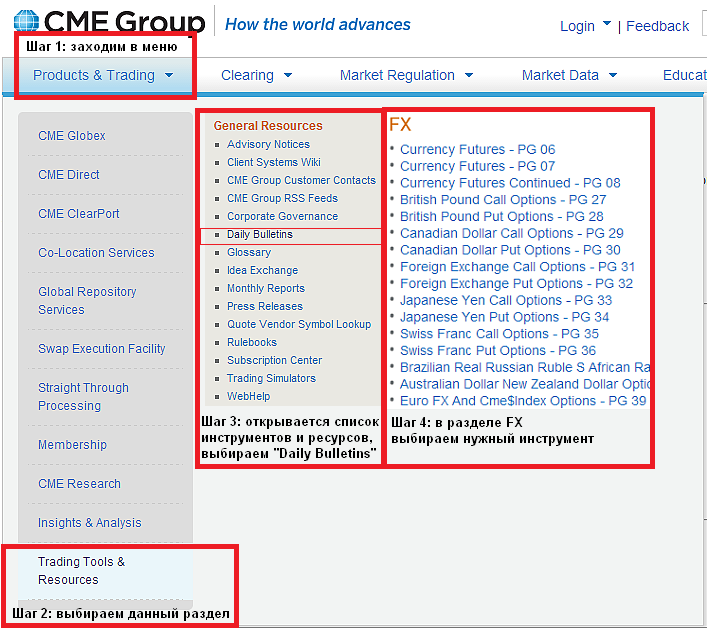Open Subscription Center link
Viewport: 707px width, 628px height.
pos(274,361)
